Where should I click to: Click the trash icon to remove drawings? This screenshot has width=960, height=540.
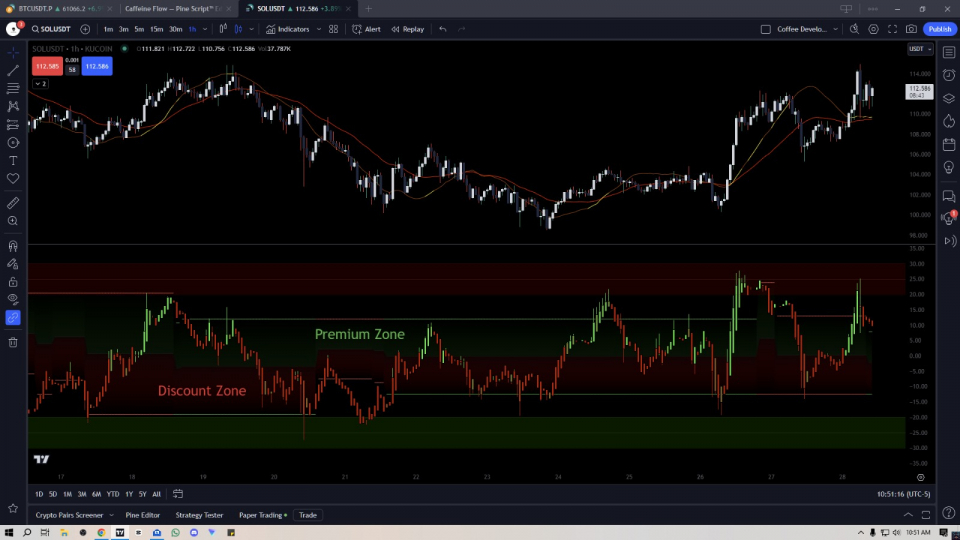(13, 342)
